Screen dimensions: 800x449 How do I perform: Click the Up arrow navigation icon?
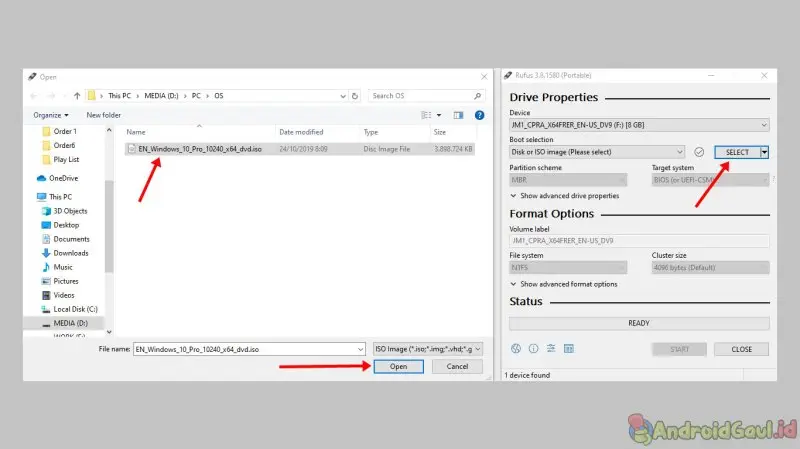(x=77, y=95)
